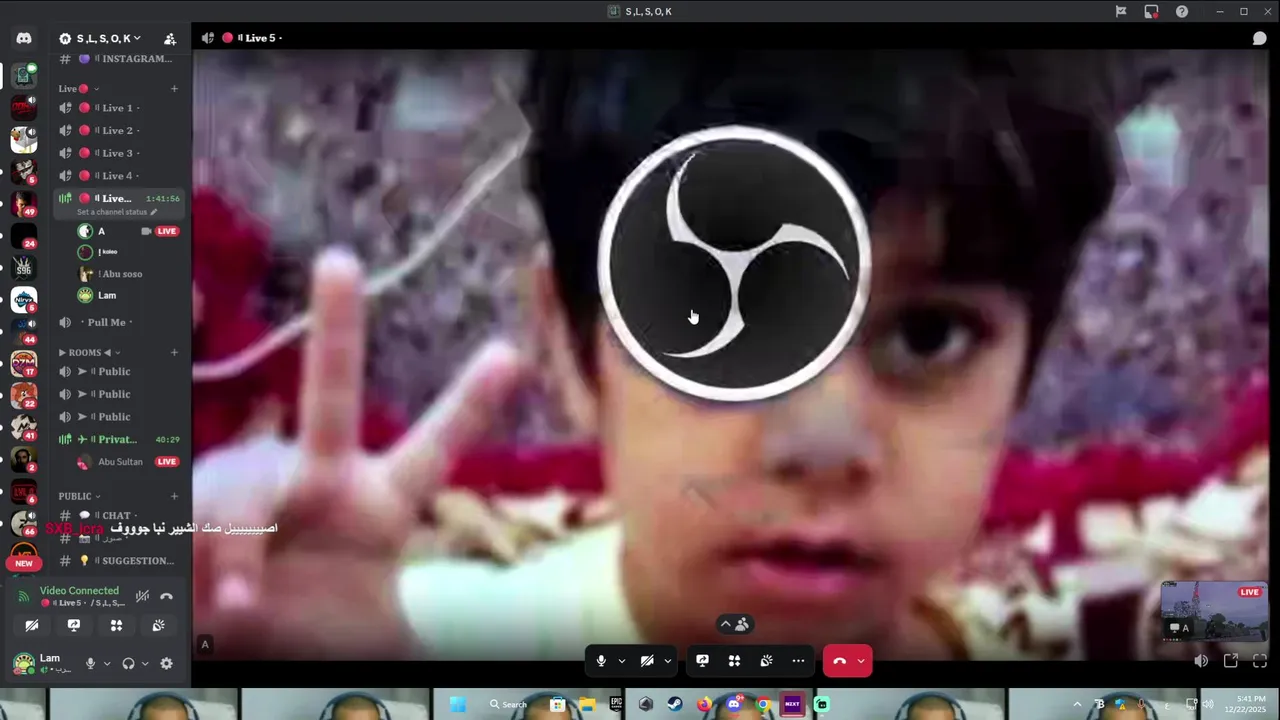Show members list toggle above call controls
Viewport: 1280px width, 720px height.
736,625
